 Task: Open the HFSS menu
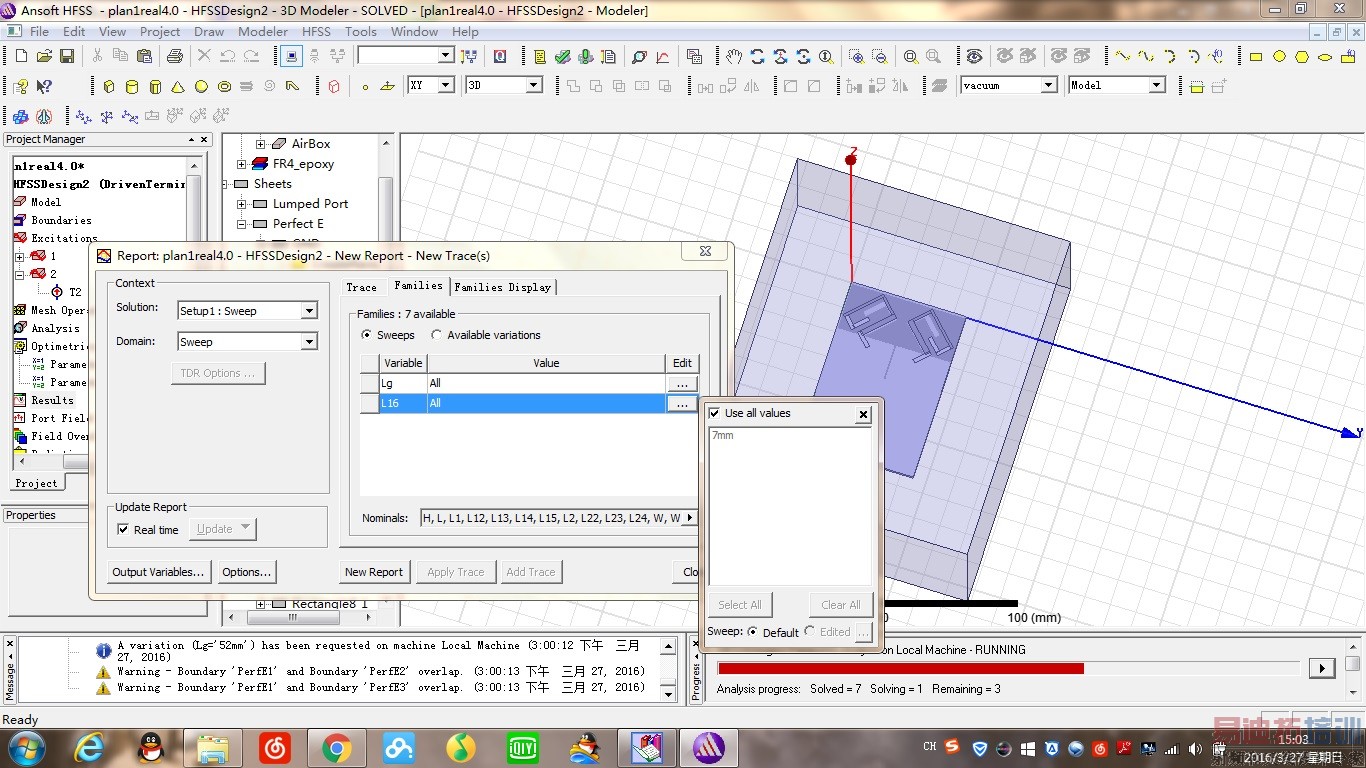316,31
